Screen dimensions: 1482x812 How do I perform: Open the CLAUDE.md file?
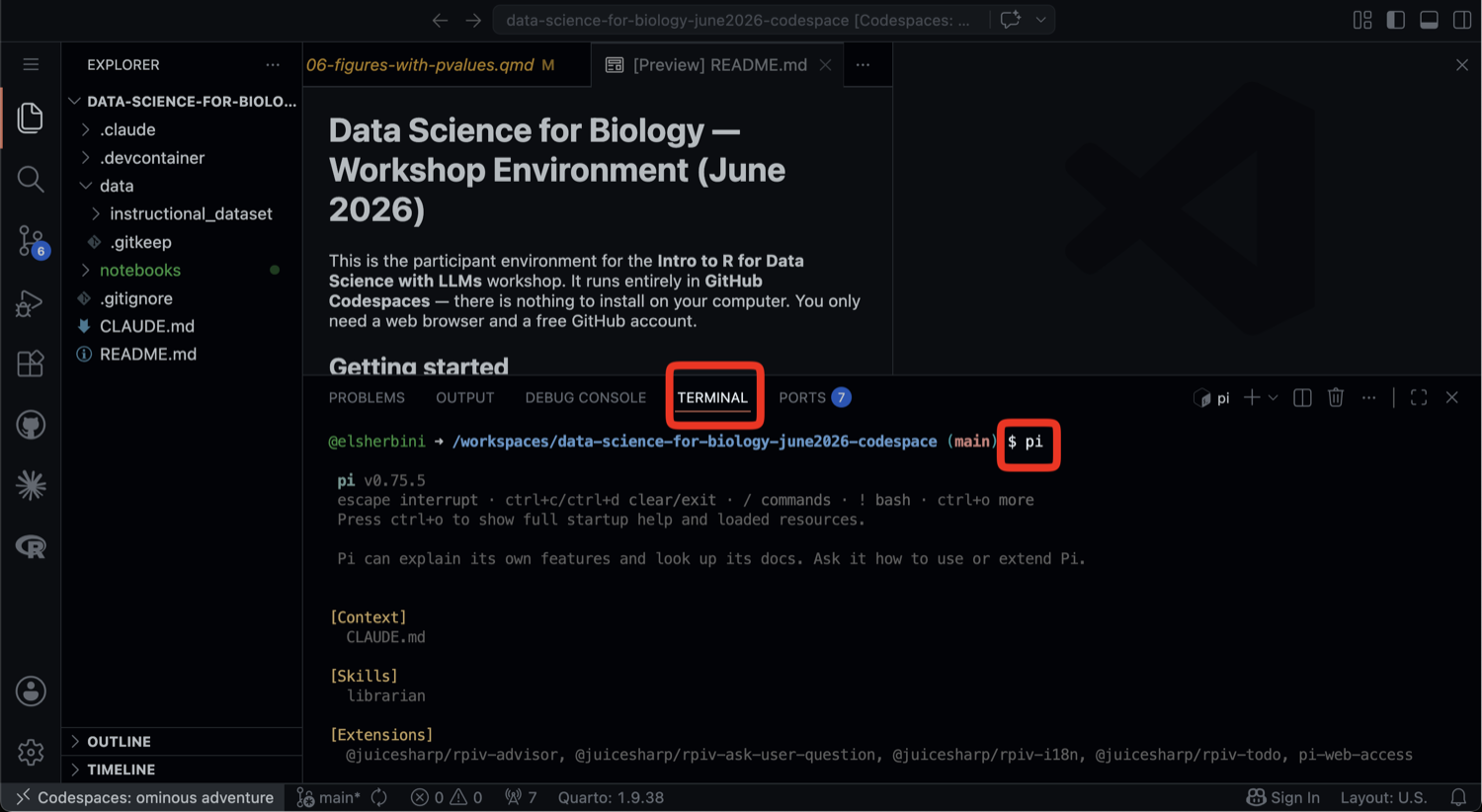click(183, 326)
